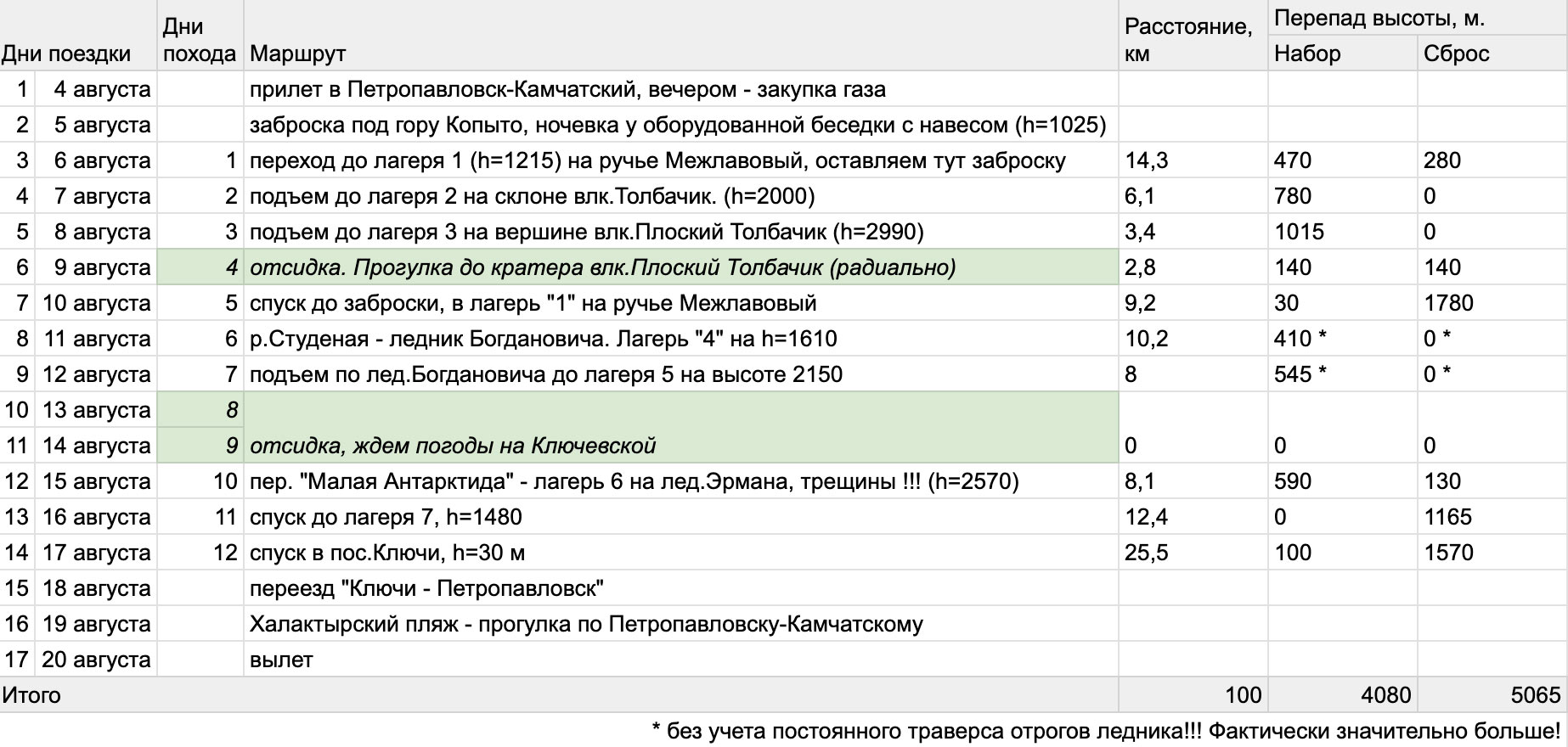Click the "Набор" subheader cell

1343,53
